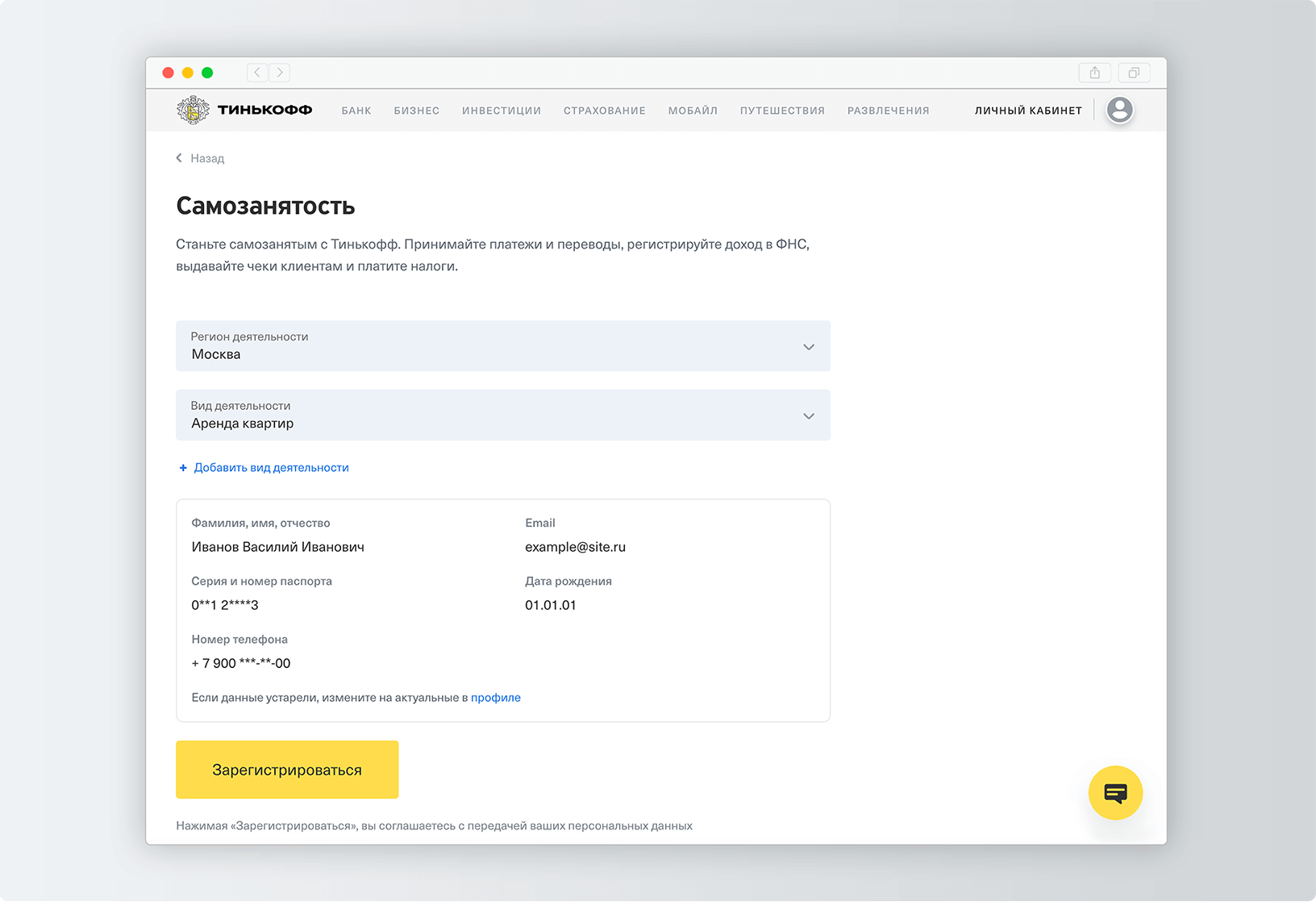
Task: Click the Номер телефона label
Action: [239, 639]
